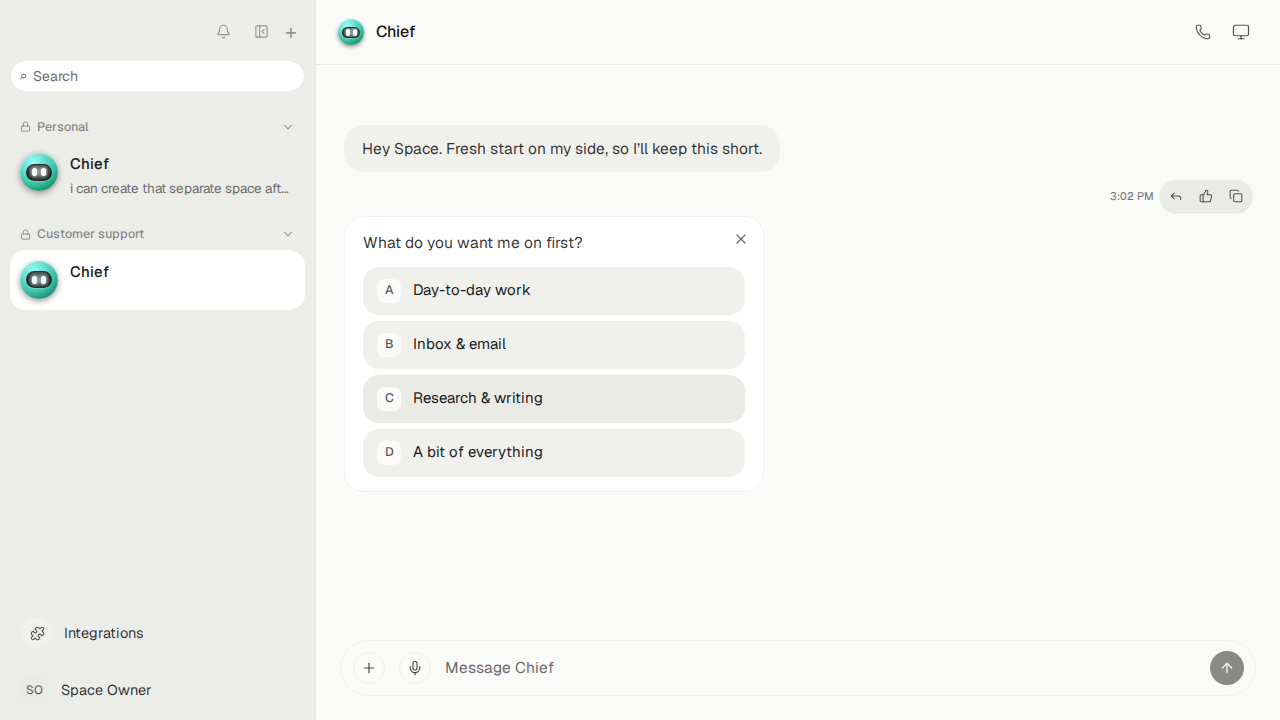This screenshot has height=720, width=1280.
Task: Activate the microphone voice input
Action: click(415, 668)
